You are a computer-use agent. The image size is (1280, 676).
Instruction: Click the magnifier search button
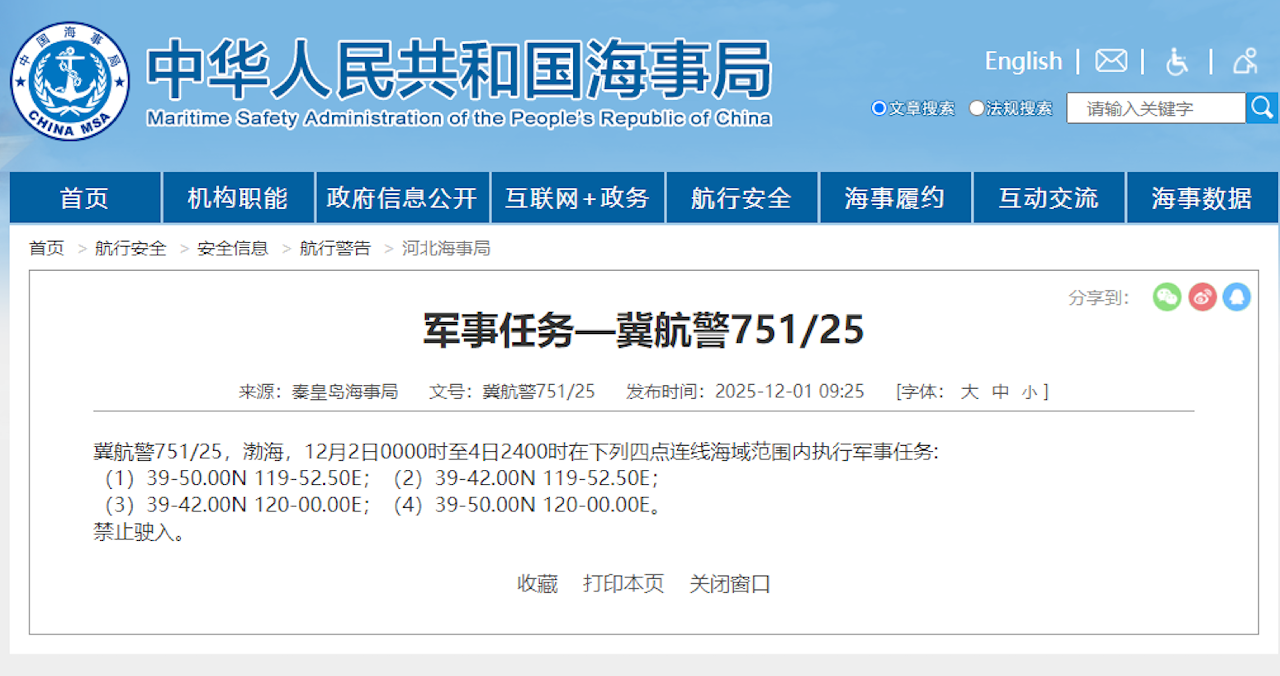(x=1262, y=108)
